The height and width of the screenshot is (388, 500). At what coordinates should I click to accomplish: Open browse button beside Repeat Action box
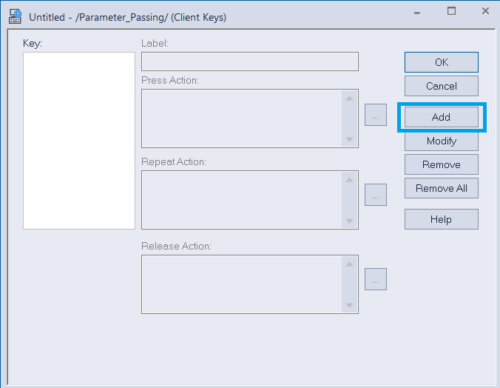[375, 194]
